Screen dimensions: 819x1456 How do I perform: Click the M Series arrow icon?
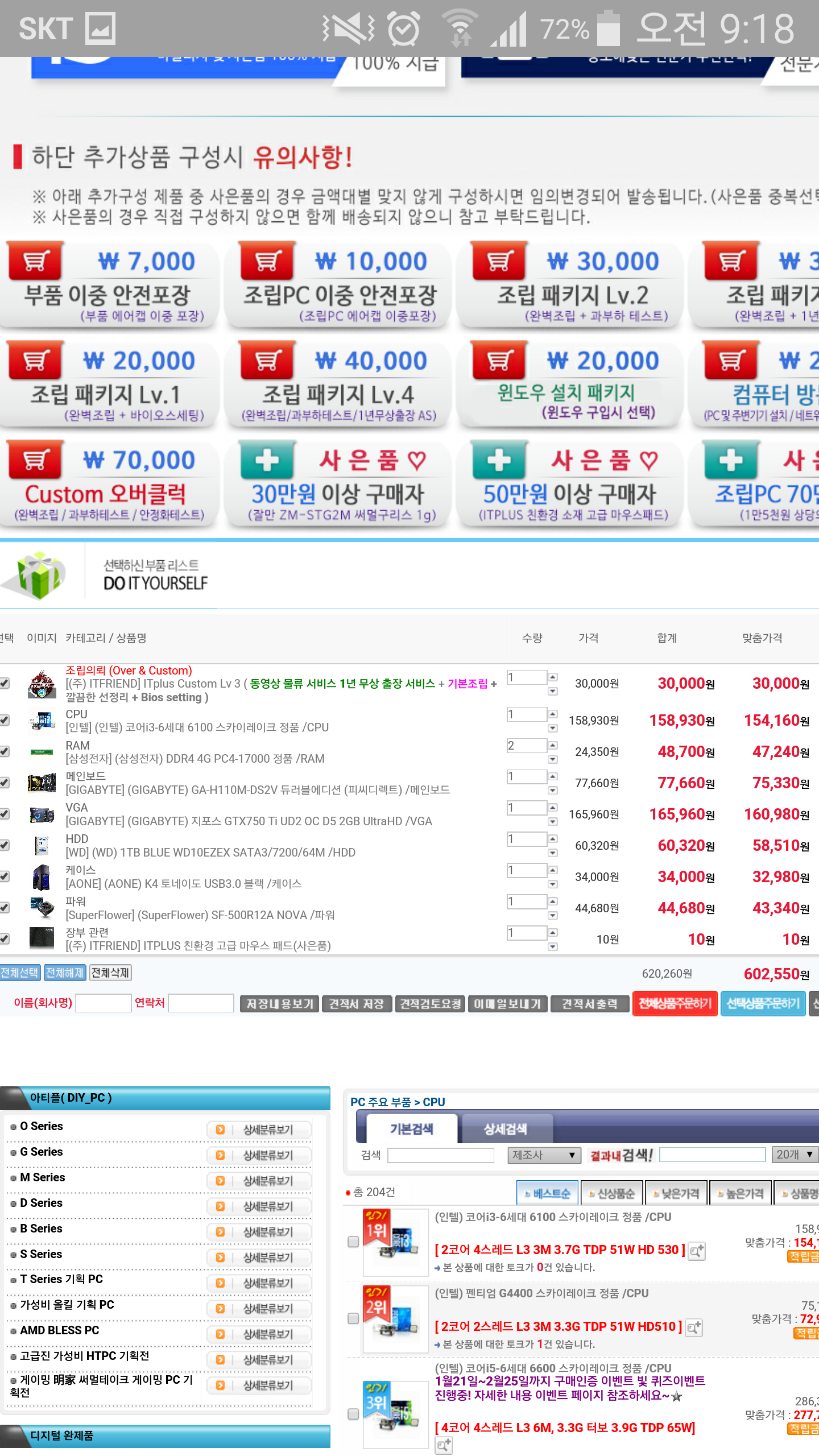pyautogui.click(x=220, y=1181)
